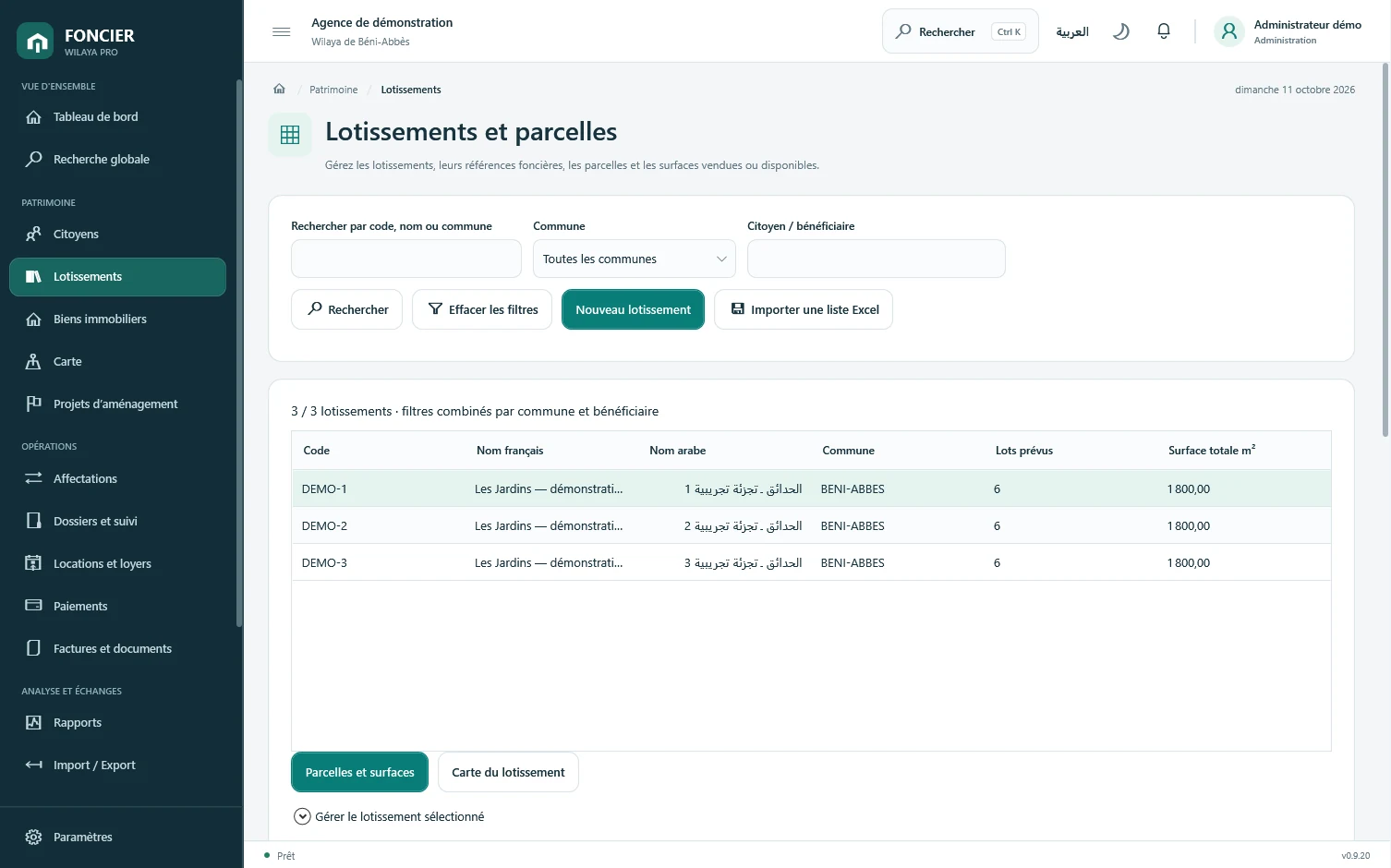Image resolution: width=1391 pixels, height=868 pixels.
Task: Click the Foncier home logo icon
Action: click(35, 41)
